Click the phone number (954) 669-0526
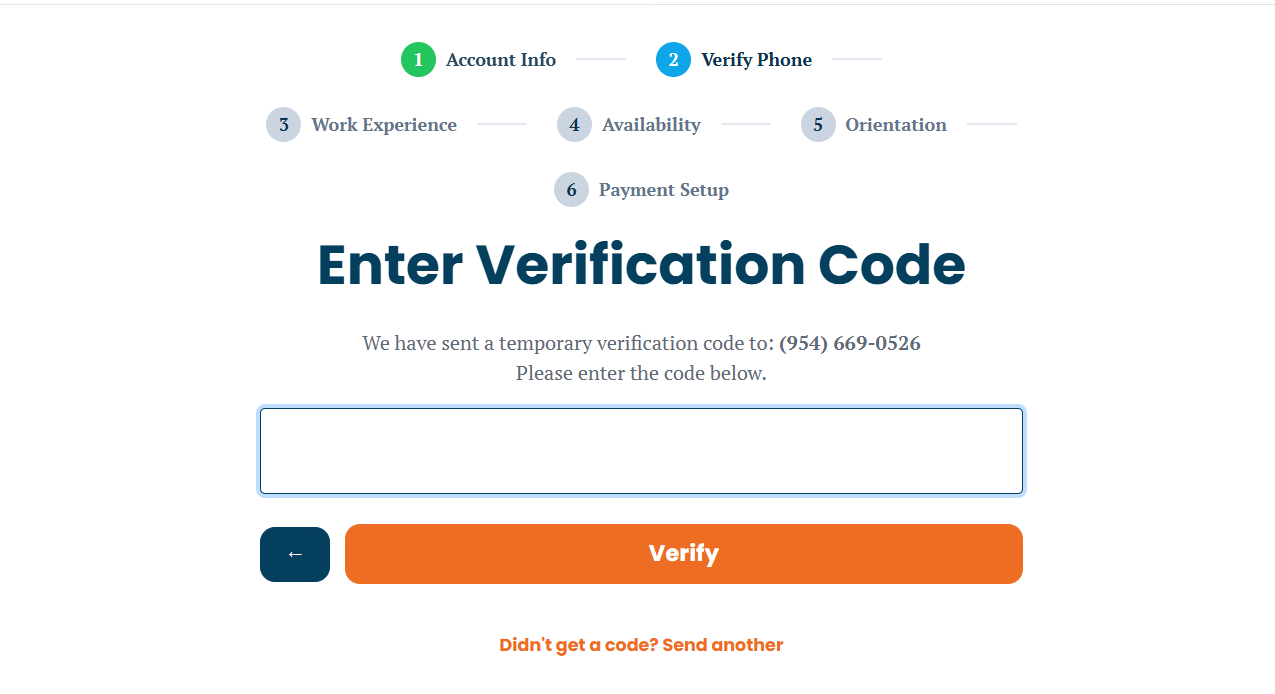Viewport: 1275px width, 694px height. click(850, 344)
